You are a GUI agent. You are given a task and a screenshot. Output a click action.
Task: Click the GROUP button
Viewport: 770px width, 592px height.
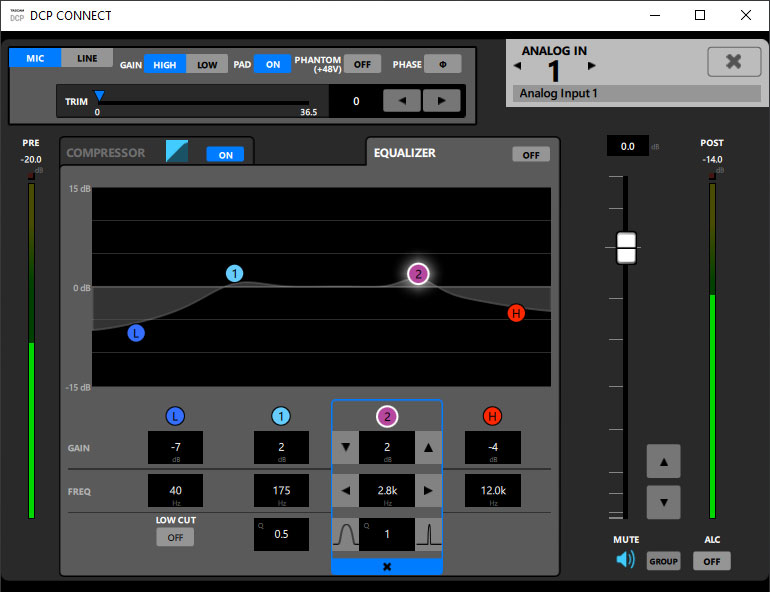click(663, 561)
